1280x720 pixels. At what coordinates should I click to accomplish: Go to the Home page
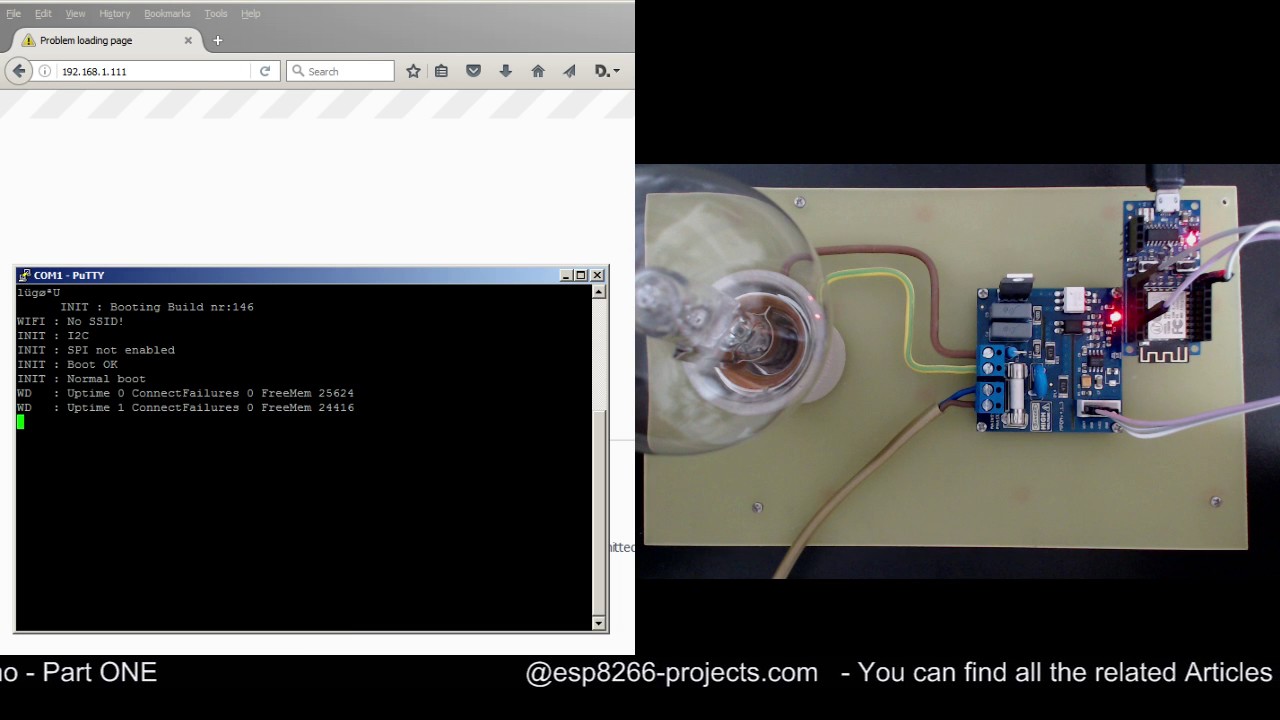click(538, 71)
